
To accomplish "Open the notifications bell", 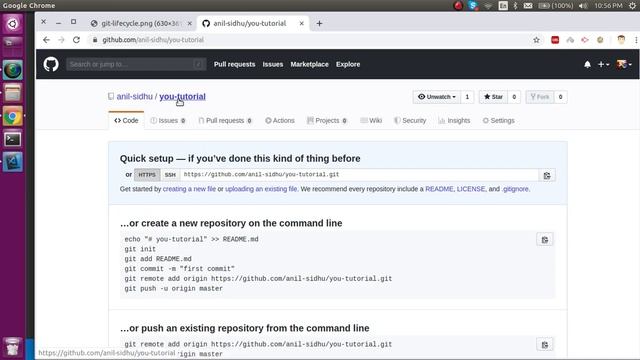I will coord(587,64).
